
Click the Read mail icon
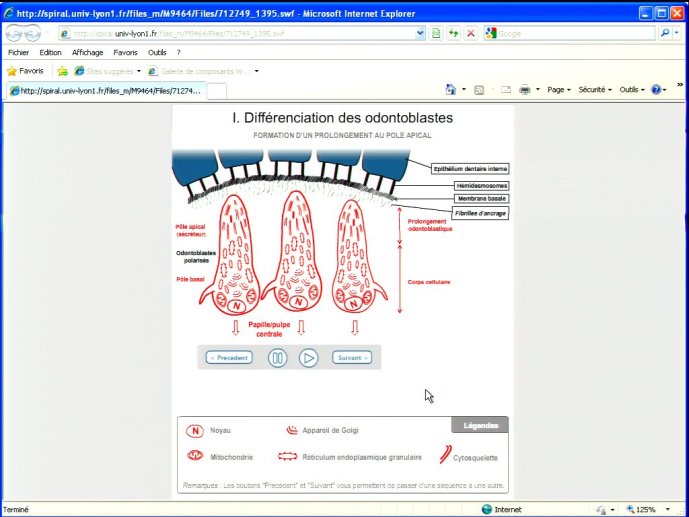[506, 90]
